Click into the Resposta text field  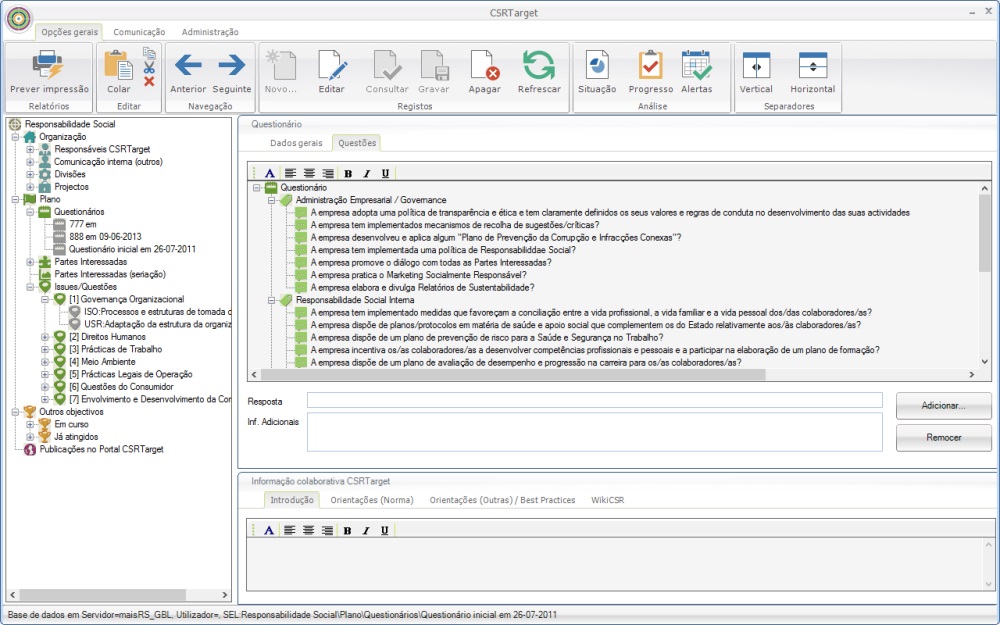pyautogui.click(x=594, y=400)
